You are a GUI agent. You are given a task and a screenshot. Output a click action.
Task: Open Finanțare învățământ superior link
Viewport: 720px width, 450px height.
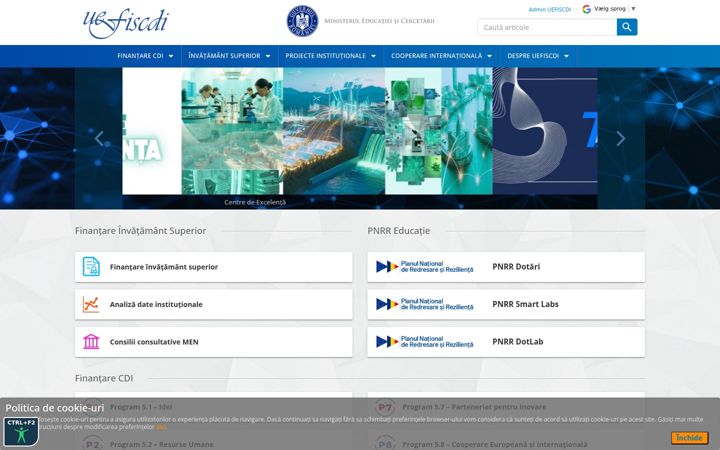pyautogui.click(x=164, y=267)
